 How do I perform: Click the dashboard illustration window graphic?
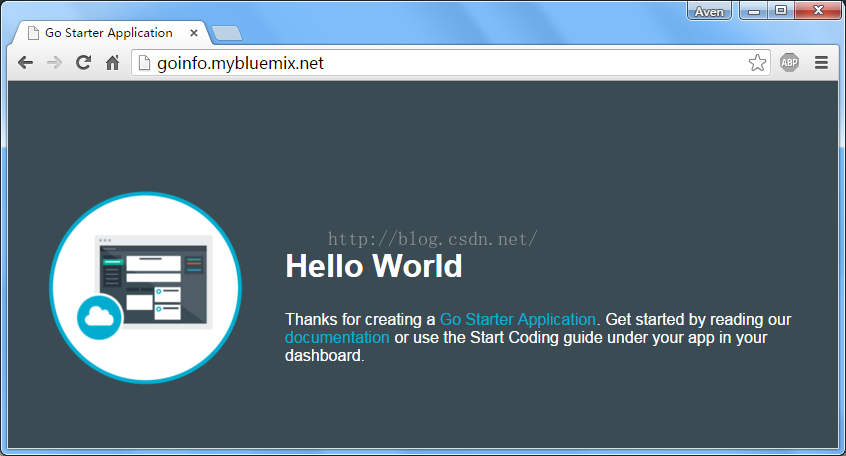point(153,281)
